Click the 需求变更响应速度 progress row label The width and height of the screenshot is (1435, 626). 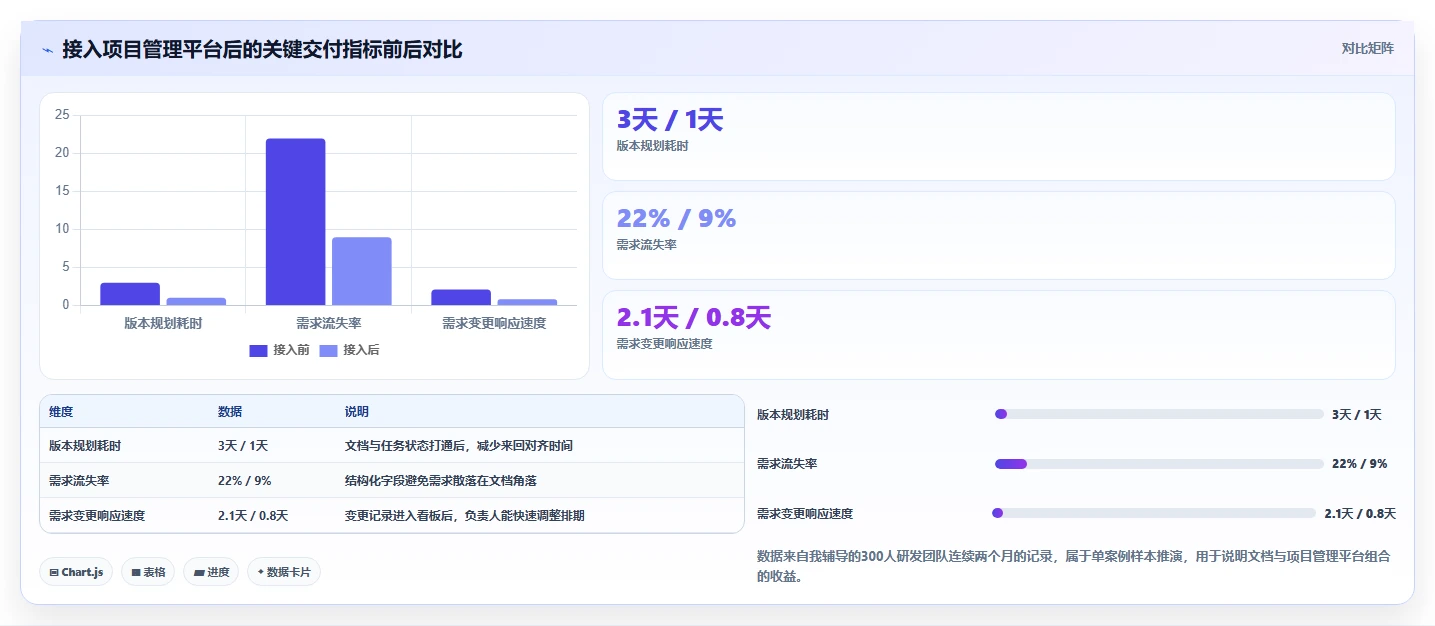[x=805, y=514]
